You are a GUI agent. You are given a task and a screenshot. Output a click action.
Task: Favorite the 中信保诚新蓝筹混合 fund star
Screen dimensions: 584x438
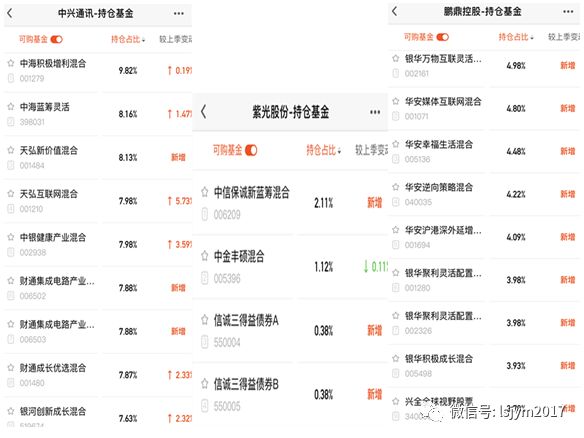(x=204, y=192)
